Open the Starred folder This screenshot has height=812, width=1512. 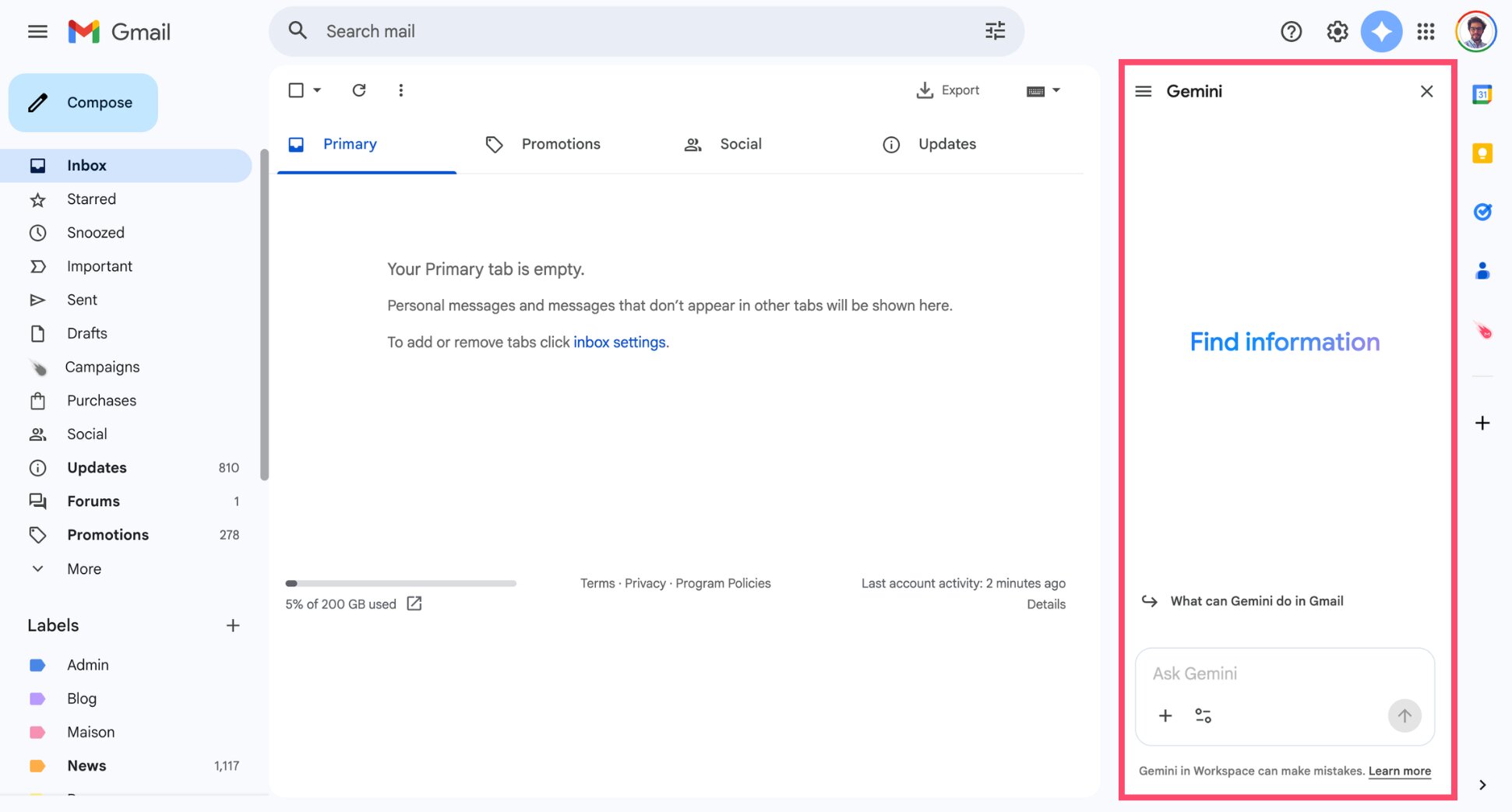click(x=126, y=199)
